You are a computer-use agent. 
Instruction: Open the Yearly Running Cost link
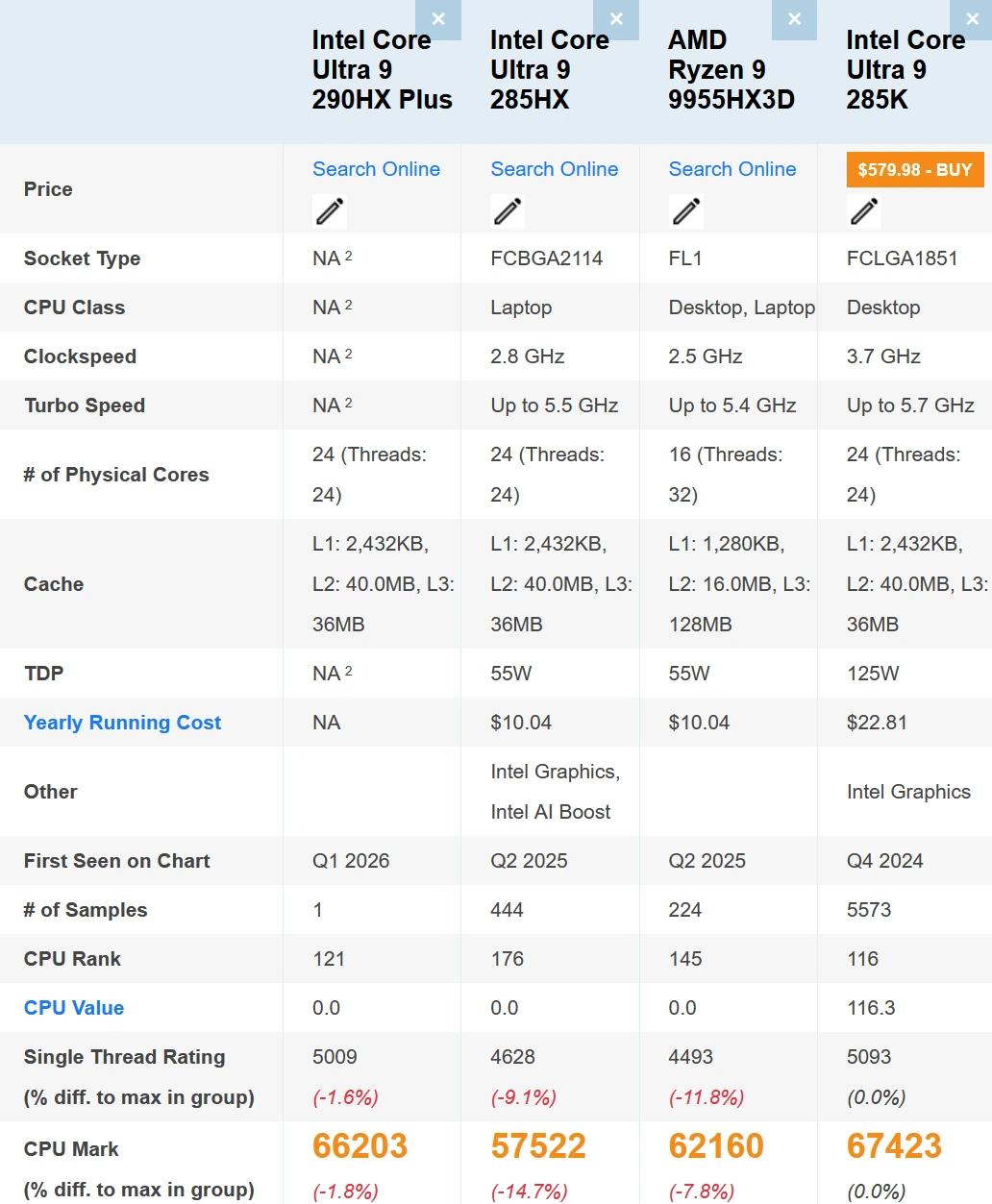point(122,722)
